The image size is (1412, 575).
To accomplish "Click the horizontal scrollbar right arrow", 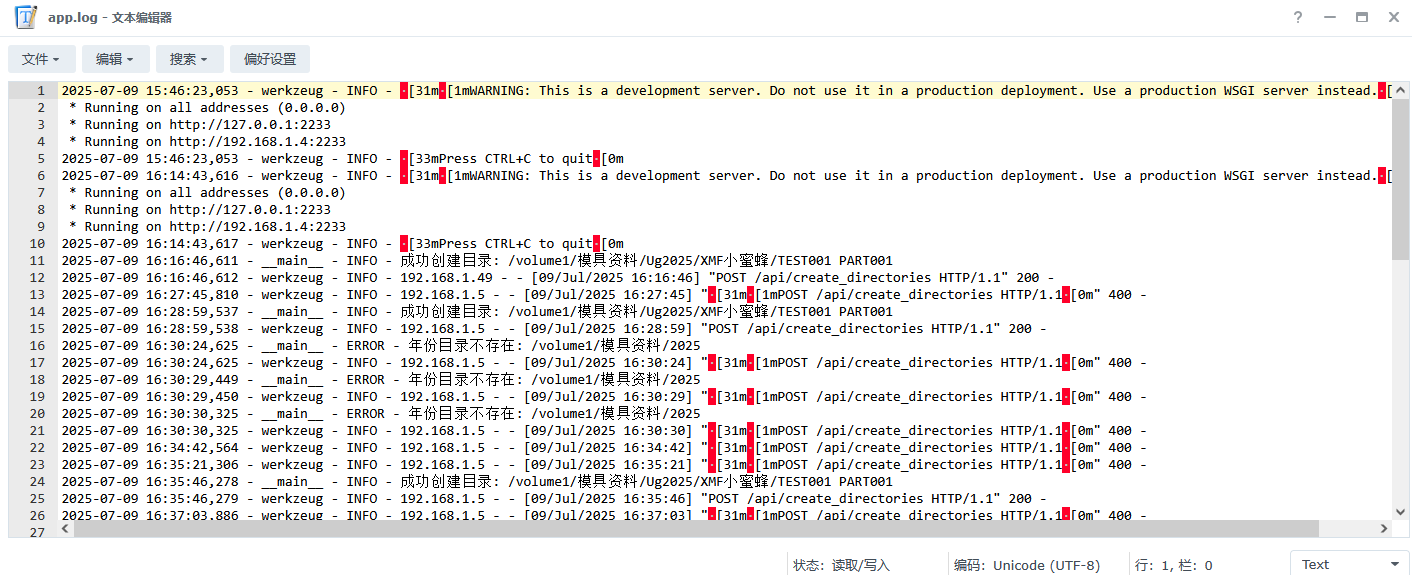I will 1385,529.
